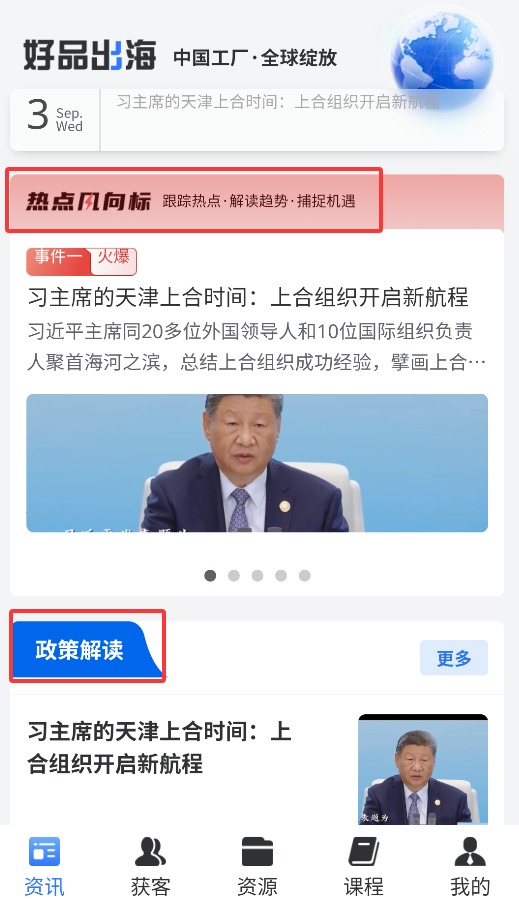Image resolution: width=519 pixels, height=902 pixels.
Task: Tap the 获客 people icon
Action: (150, 851)
